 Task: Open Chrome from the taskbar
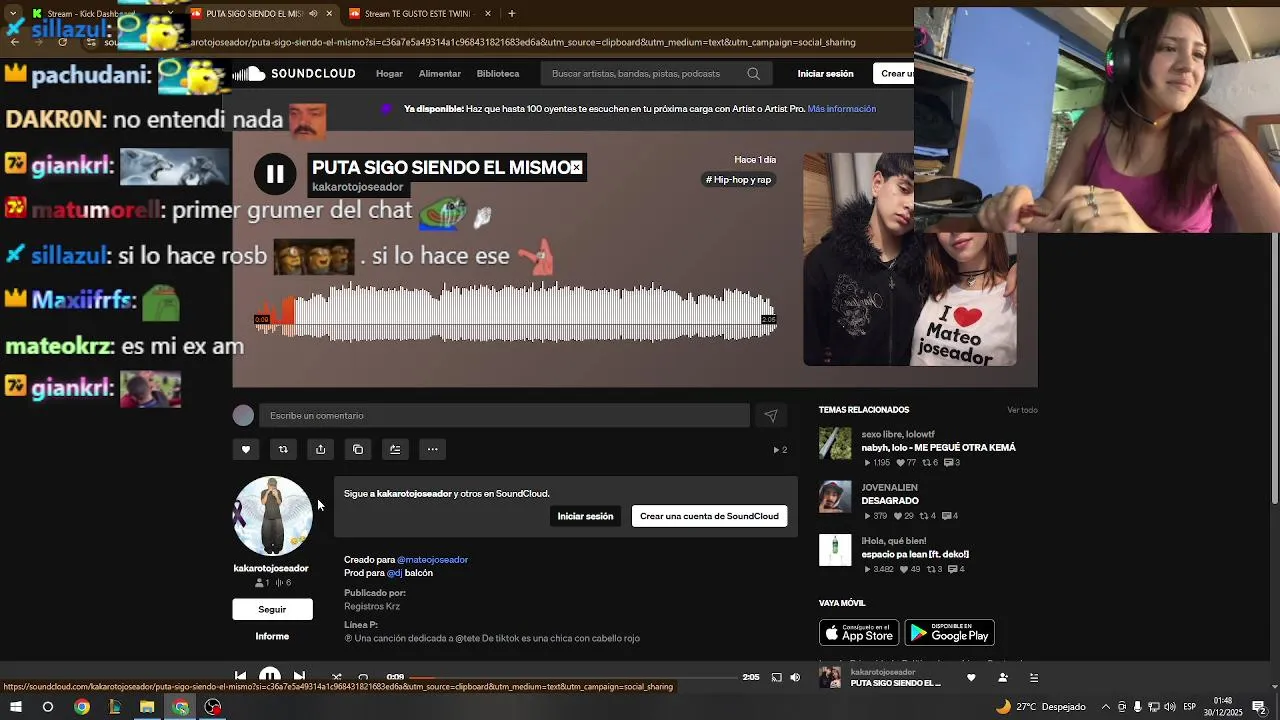coord(82,707)
